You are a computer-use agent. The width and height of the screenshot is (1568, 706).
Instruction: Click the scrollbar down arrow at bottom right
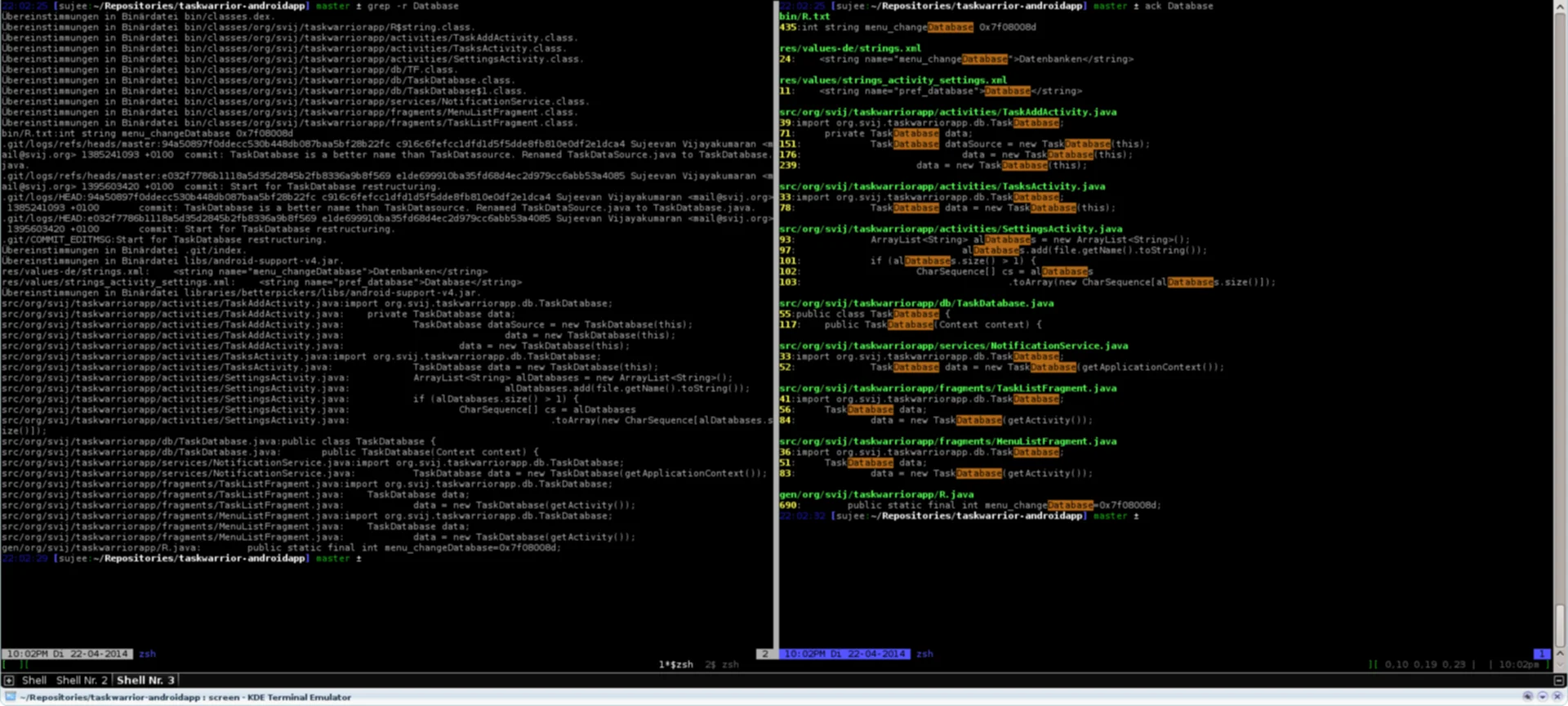click(1560, 664)
